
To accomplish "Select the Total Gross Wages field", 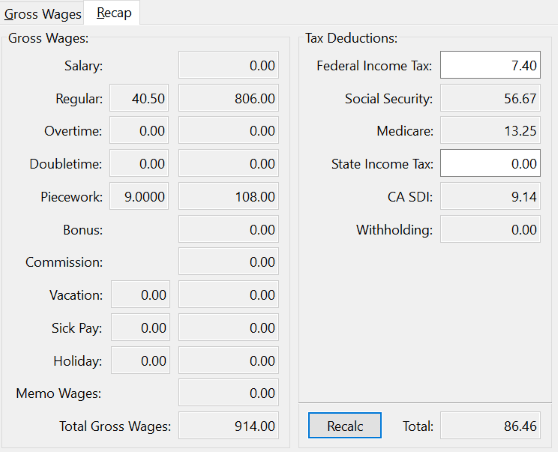I will pos(228,425).
